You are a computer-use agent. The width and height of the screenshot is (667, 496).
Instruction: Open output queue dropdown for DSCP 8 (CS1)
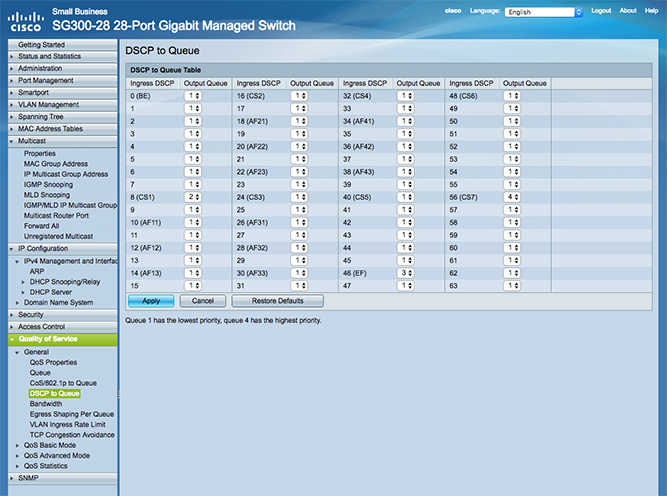coord(192,199)
